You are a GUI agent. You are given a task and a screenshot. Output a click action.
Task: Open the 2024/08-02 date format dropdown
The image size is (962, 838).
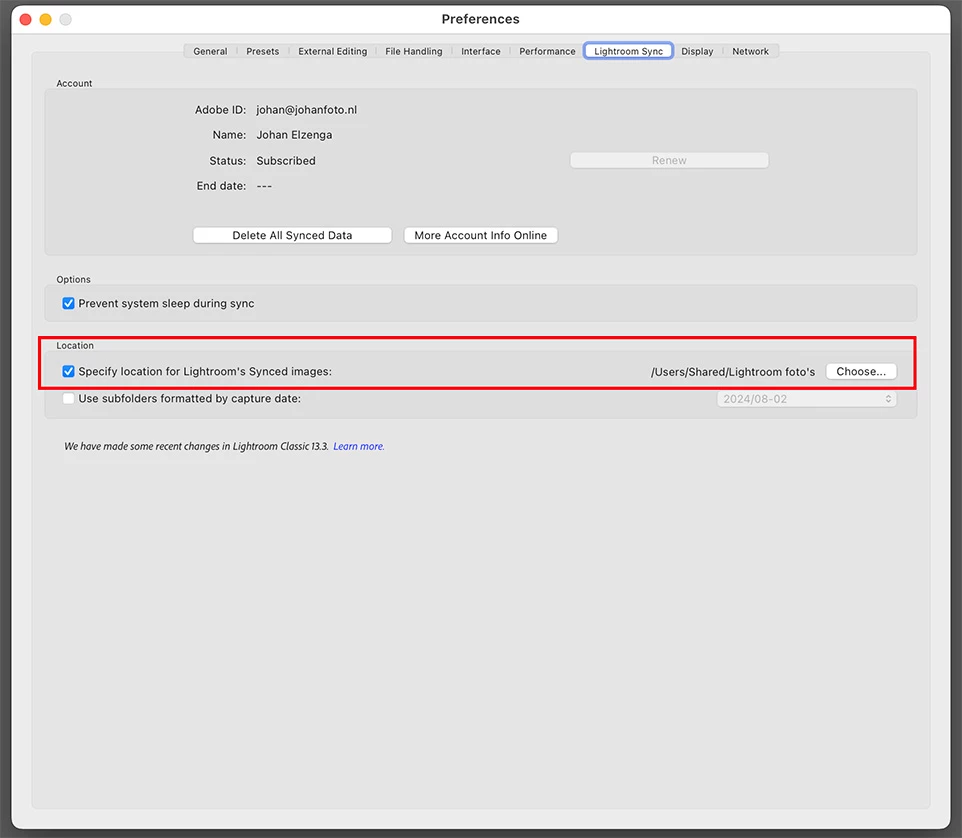[807, 399]
